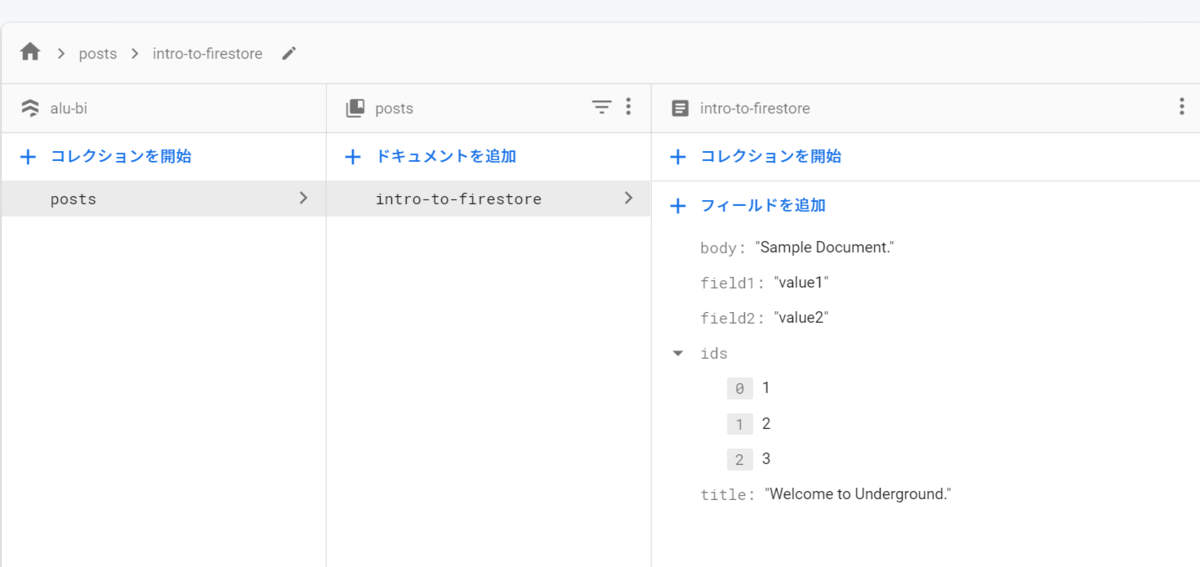The image size is (1200, 567).
Task: Click plus icon beside ドキュメントを追加
Action: 352,157
